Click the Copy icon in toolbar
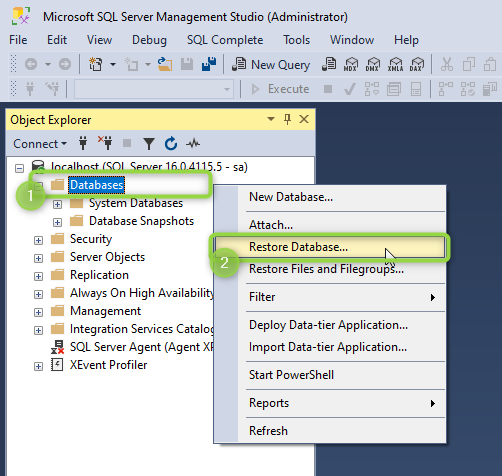502x476 pixels. pyautogui.click(x=469, y=64)
